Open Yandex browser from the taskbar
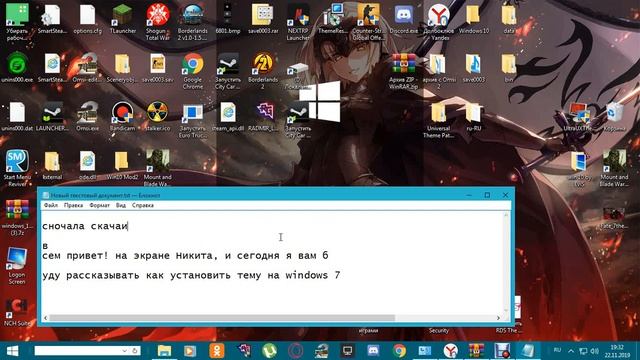Image resolution: width=640 pixels, height=360 pixels. tap(451, 351)
